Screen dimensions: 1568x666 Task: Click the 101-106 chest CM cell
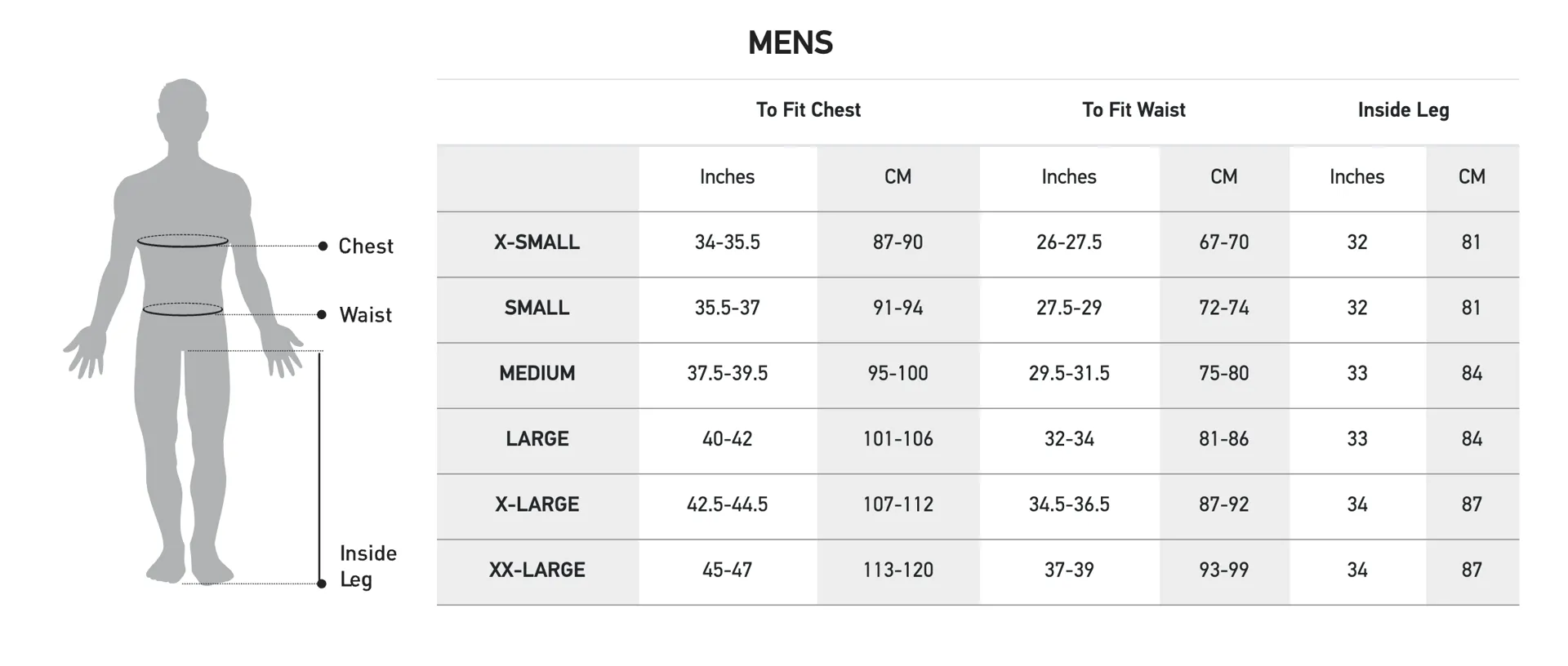click(x=898, y=439)
